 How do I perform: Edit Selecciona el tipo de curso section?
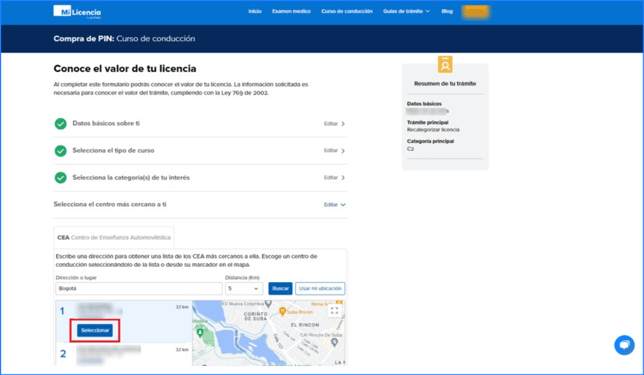(x=334, y=151)
